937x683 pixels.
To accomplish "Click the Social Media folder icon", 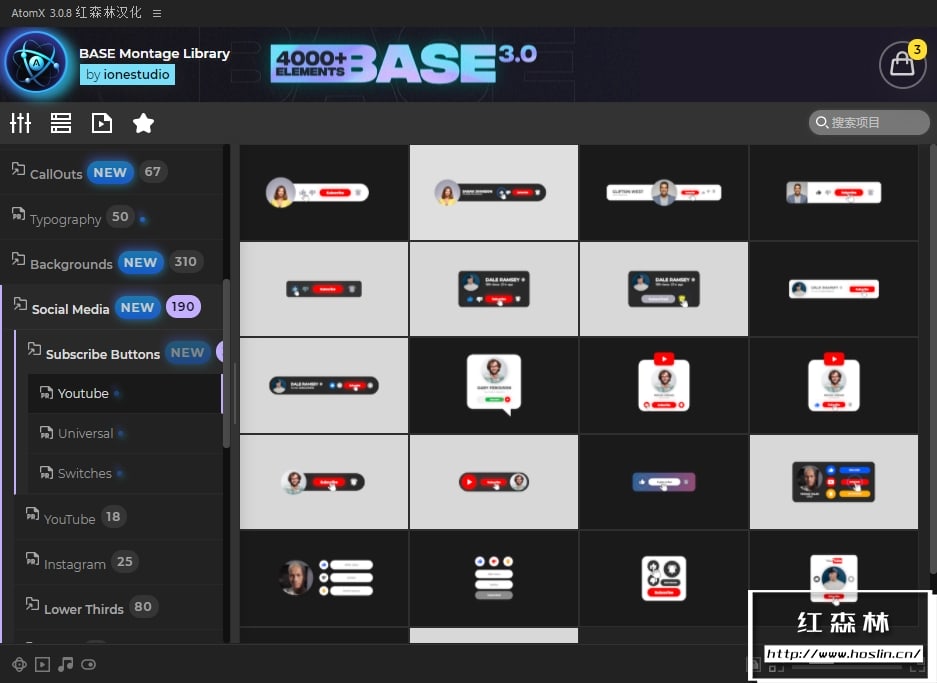I will pyautogui.click(x=20, y=304).
